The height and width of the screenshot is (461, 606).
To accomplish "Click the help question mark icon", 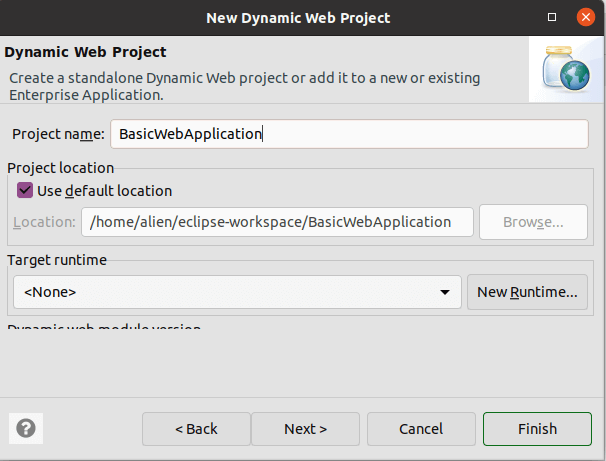I will pyautogui.click(x=26, y=428).
